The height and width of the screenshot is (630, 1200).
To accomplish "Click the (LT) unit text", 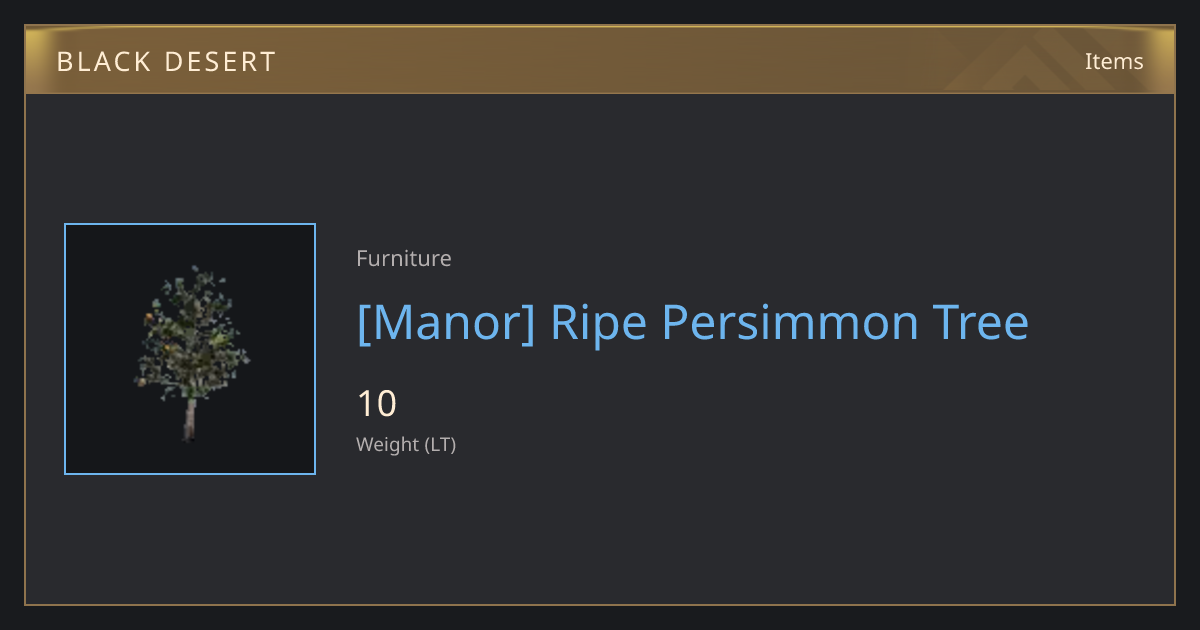I will click(441, 445).
